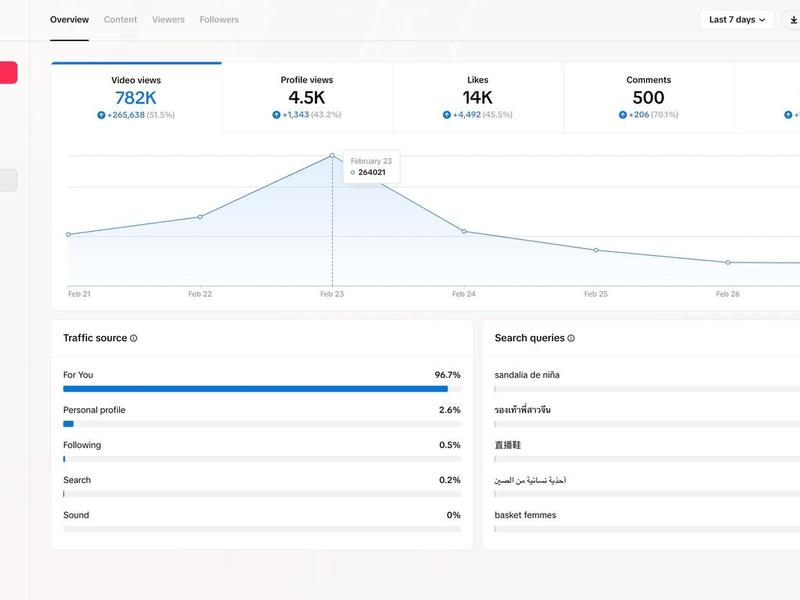Click the 2.6% Personal profile percentage
The width and height of the screenshot is (800, 600).
tap(449, 410)
